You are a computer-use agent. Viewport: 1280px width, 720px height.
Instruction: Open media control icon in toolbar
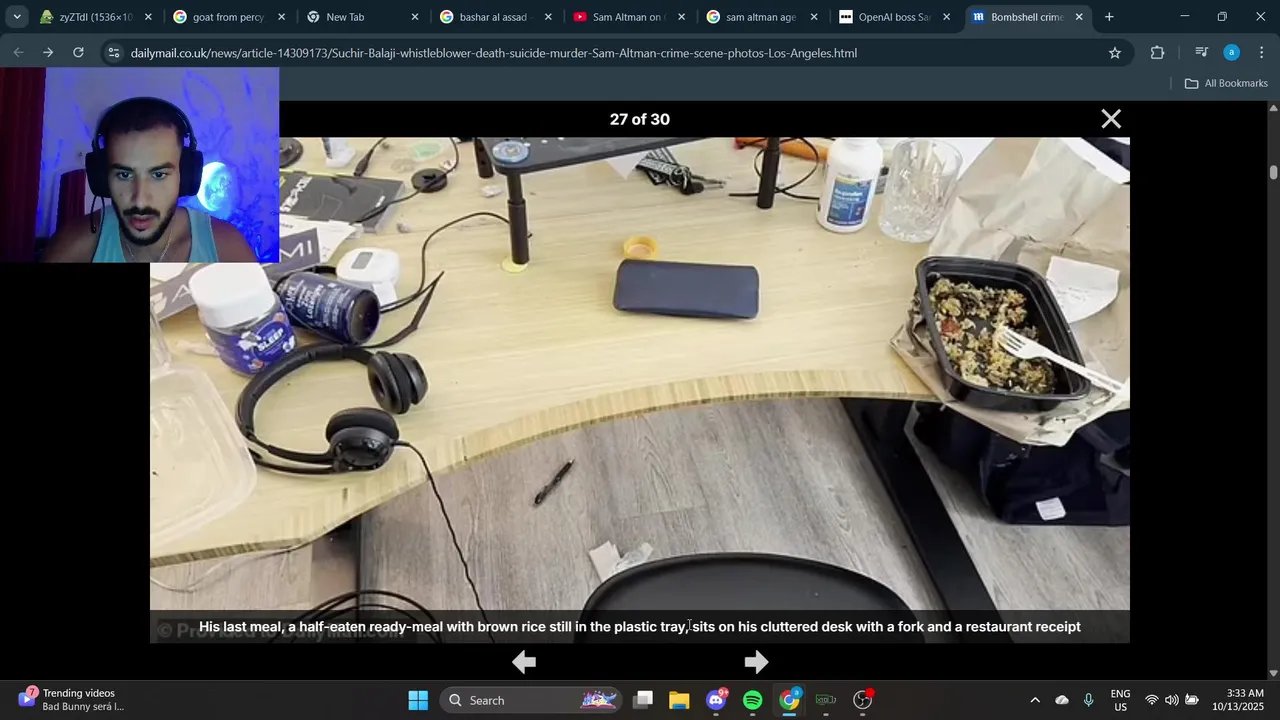click(1202, 53)
